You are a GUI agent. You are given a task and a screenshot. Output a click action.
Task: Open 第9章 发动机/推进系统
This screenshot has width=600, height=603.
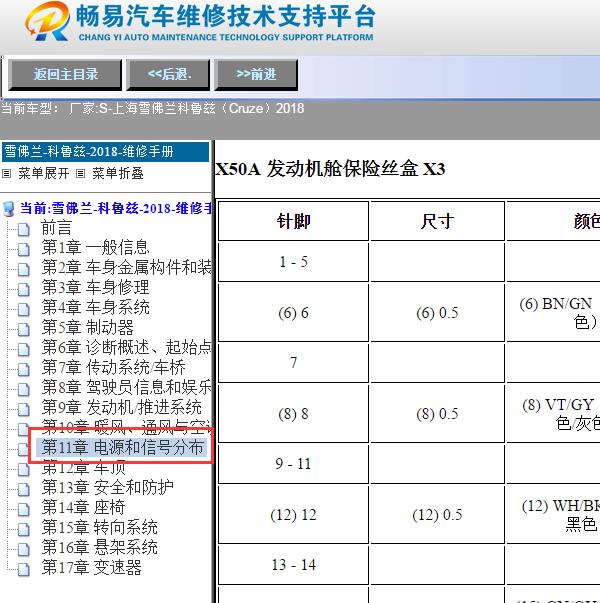point(122,407)
